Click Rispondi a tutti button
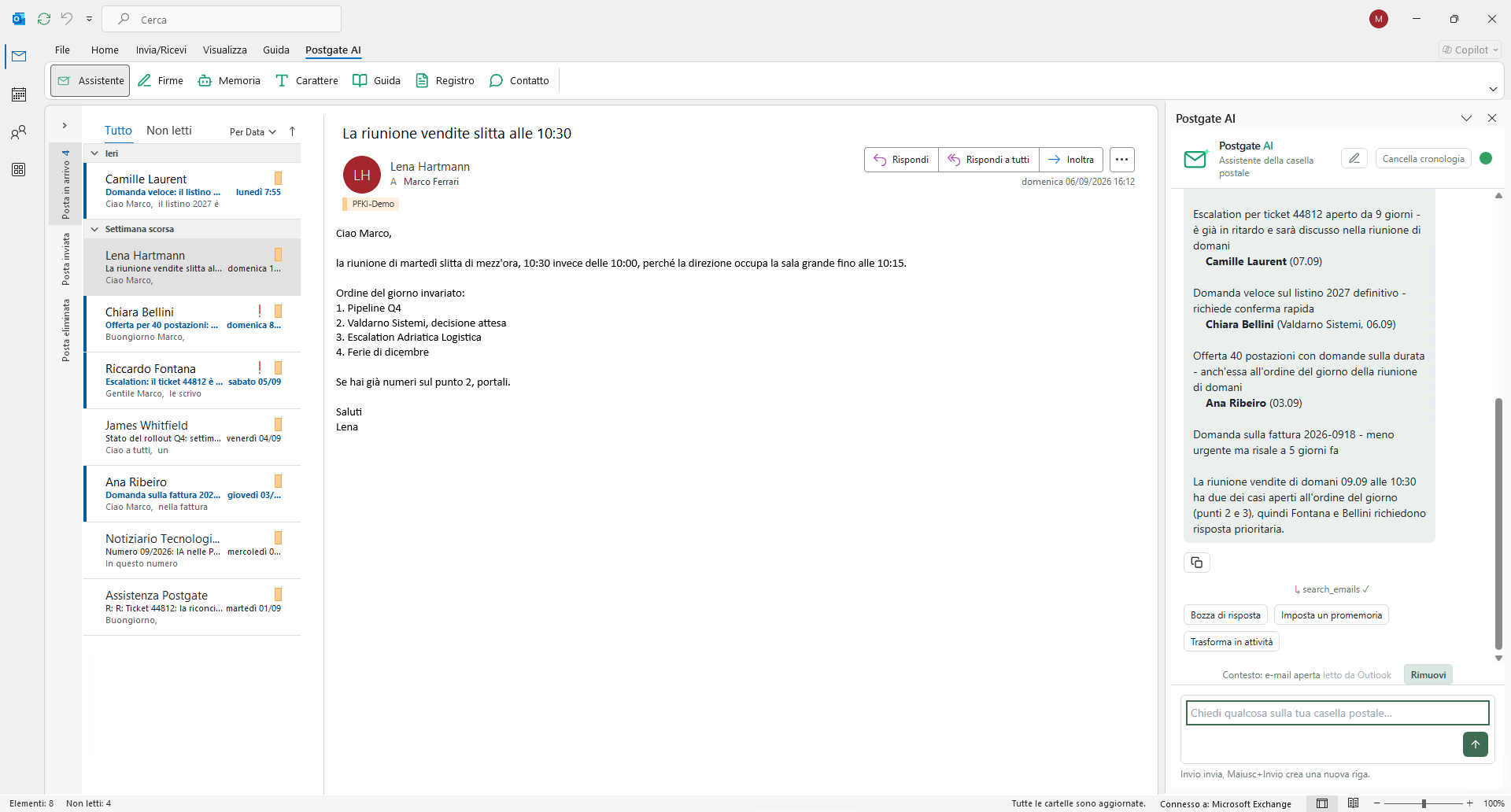Image resolution: width=1511 pixels, height=812 pixels. 989,160
